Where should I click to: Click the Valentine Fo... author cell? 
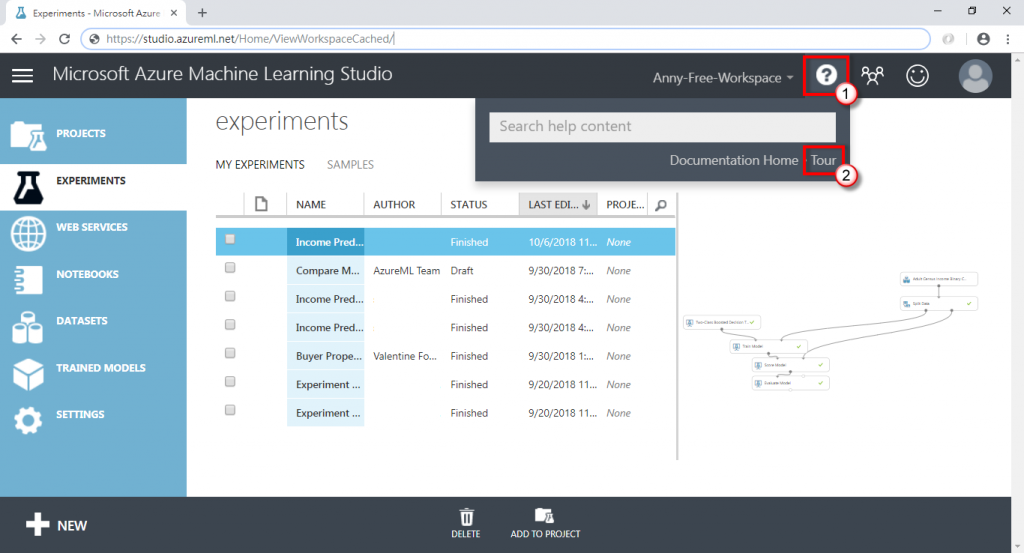[x=405, y=356]
